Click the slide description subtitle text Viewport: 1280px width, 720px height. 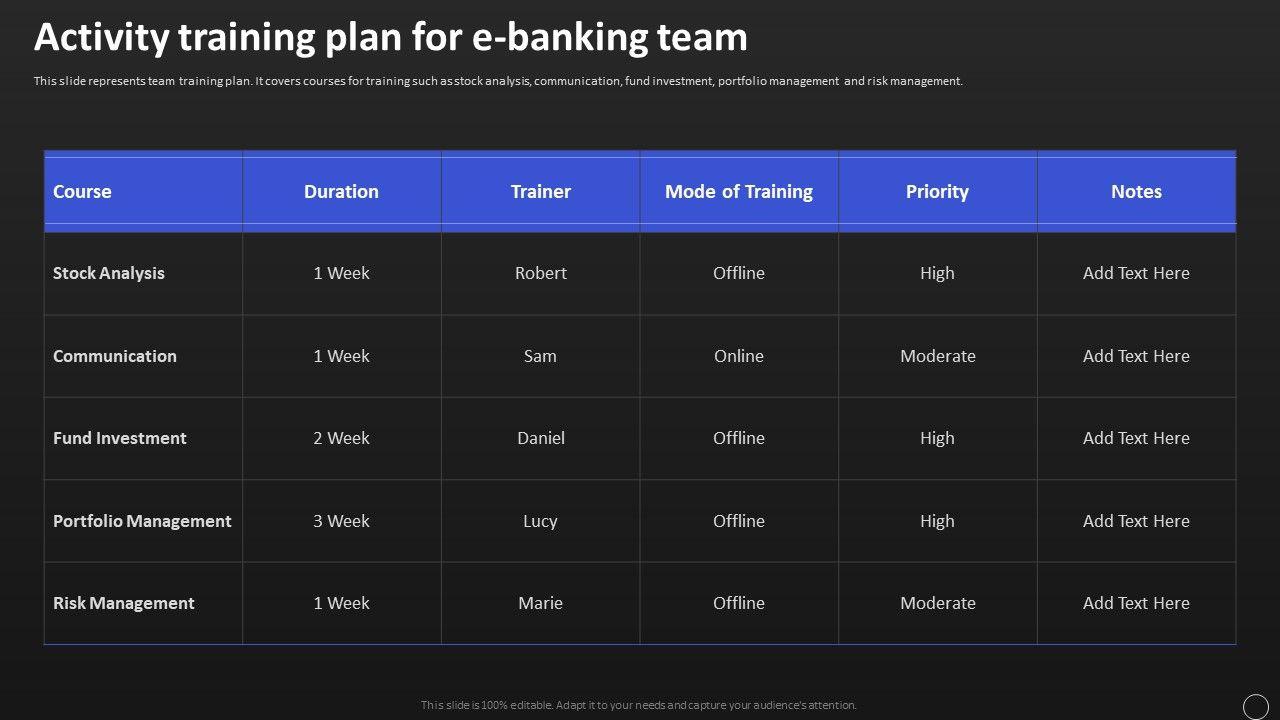[x=498, y=81]
